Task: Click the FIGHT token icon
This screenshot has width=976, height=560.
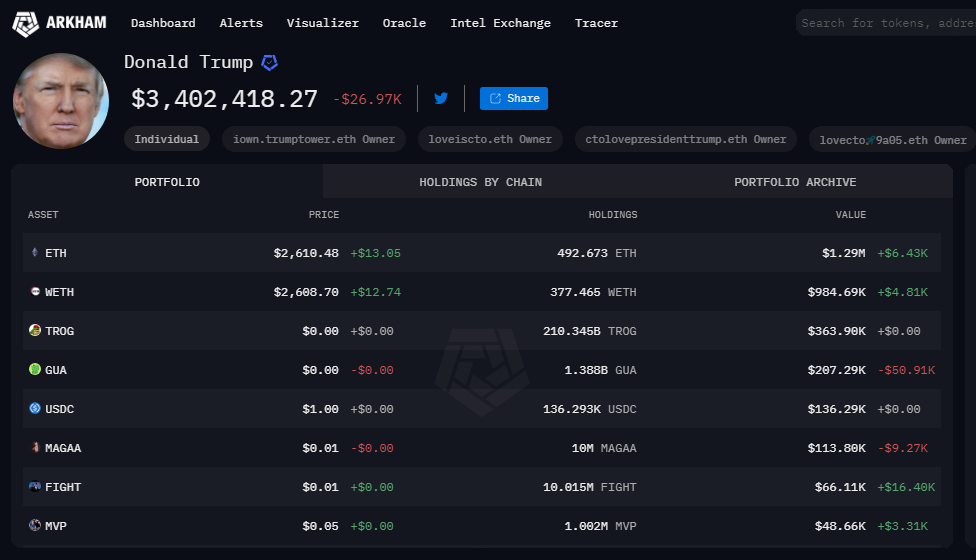Action: pyautogui.click(x=35, y=487)
